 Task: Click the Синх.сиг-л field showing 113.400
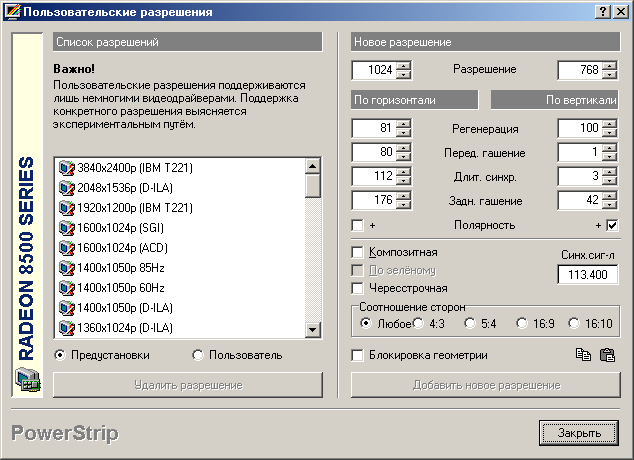click(588, 274)
